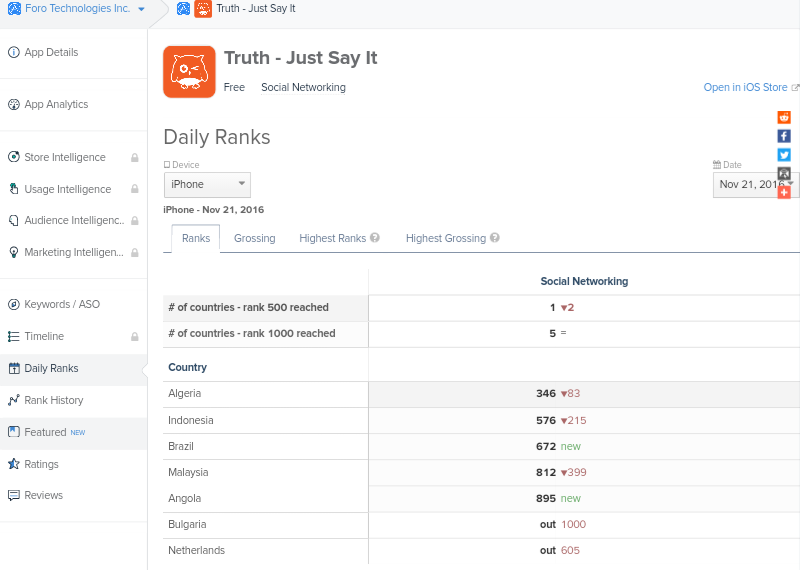Image resolution: width=800 pixels, height=570 pixels.
Task: Open the Rank History sidebar page
Action: click(x=54, y=400)
